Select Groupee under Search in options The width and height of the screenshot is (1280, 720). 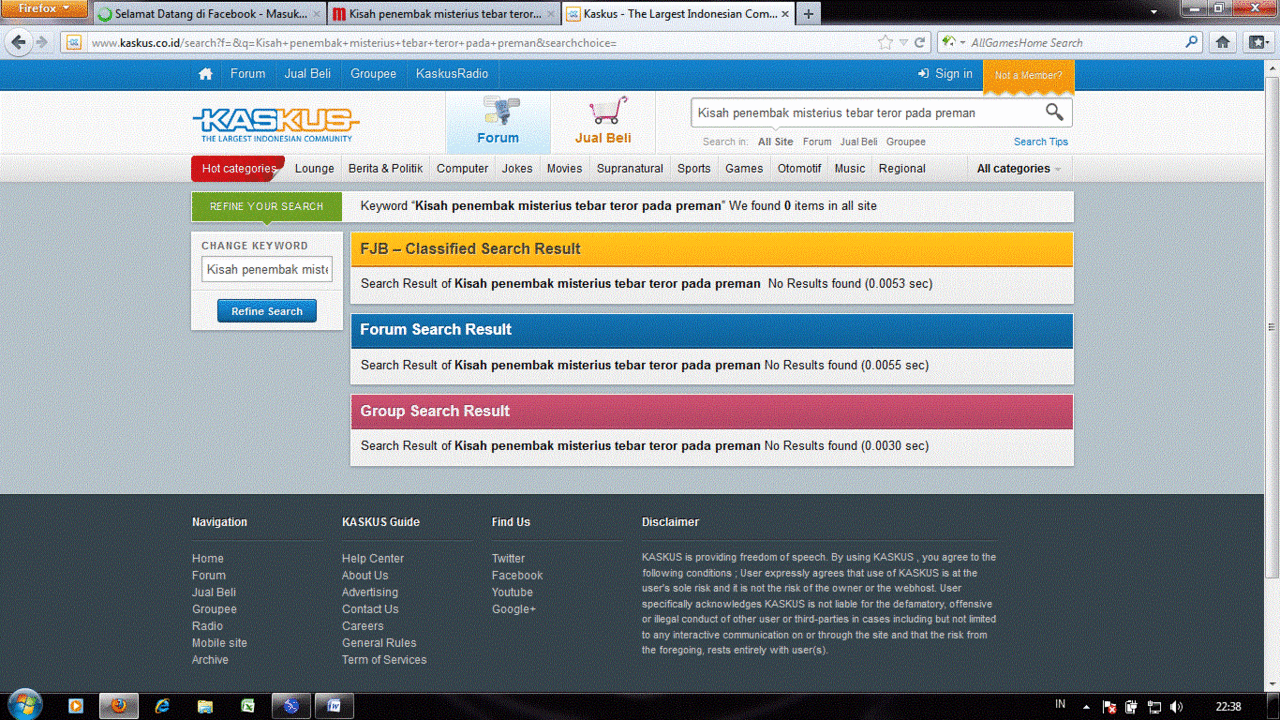pos(906,142)
